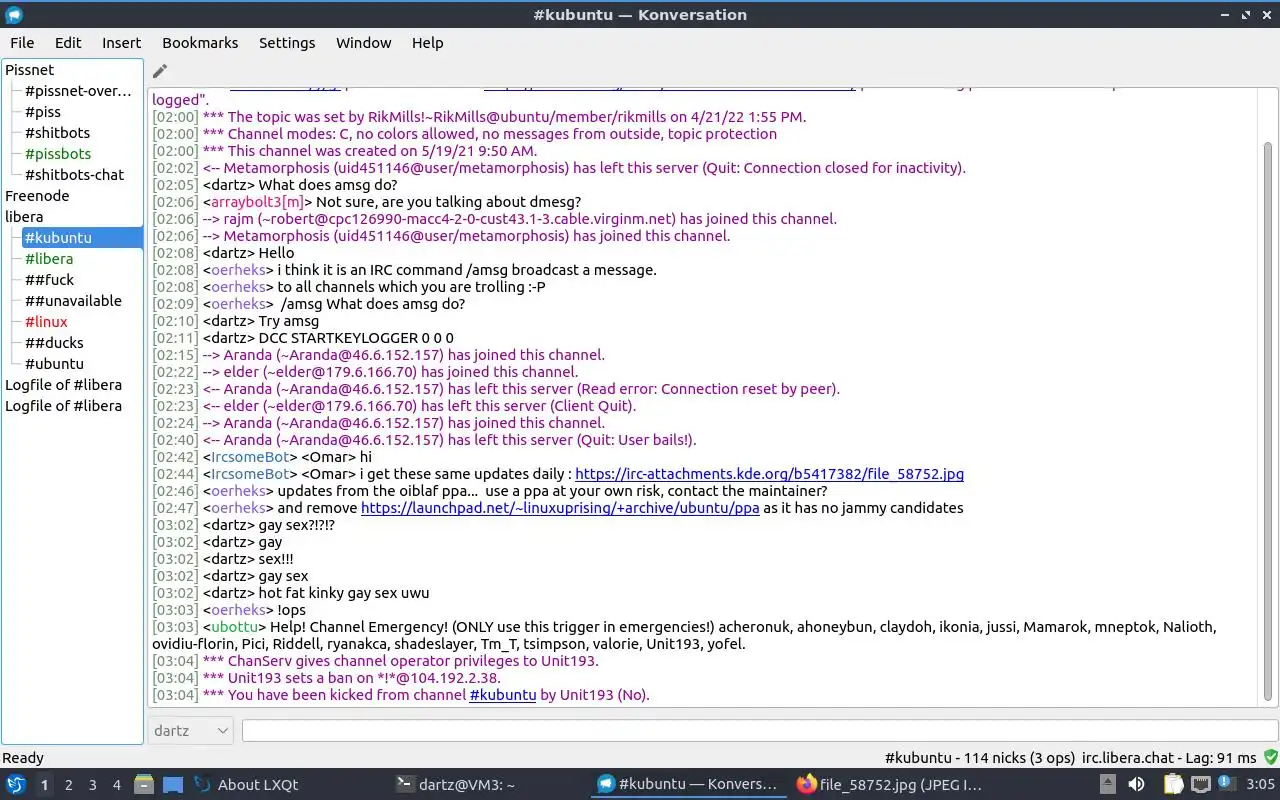Click the message input field
The height and width of the screenshot is (800, 1280).
759,731
